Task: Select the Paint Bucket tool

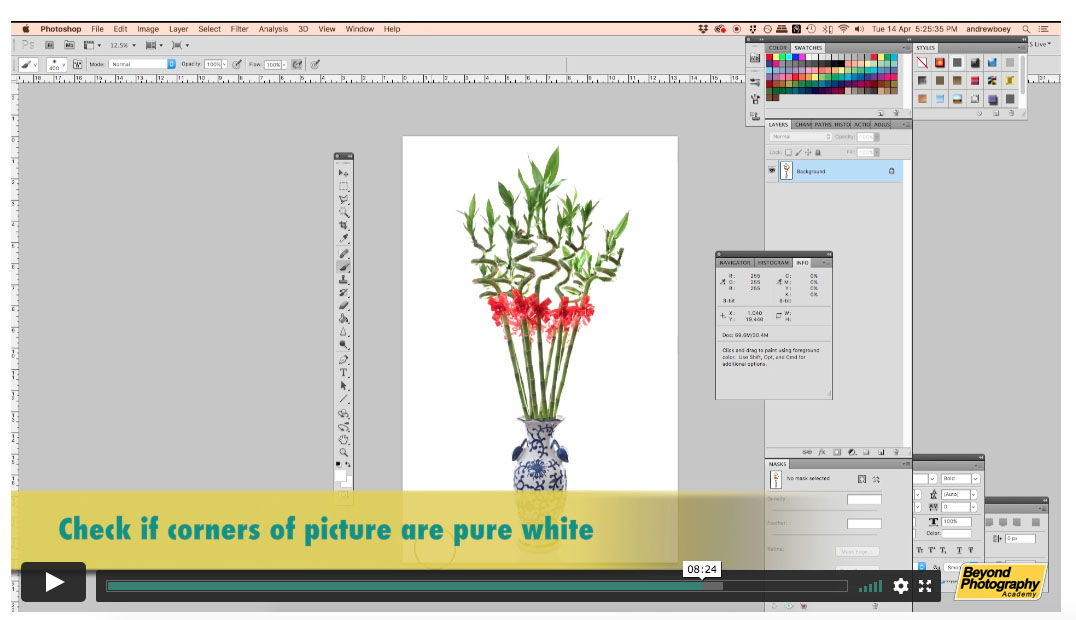Action: coord(343,319)
